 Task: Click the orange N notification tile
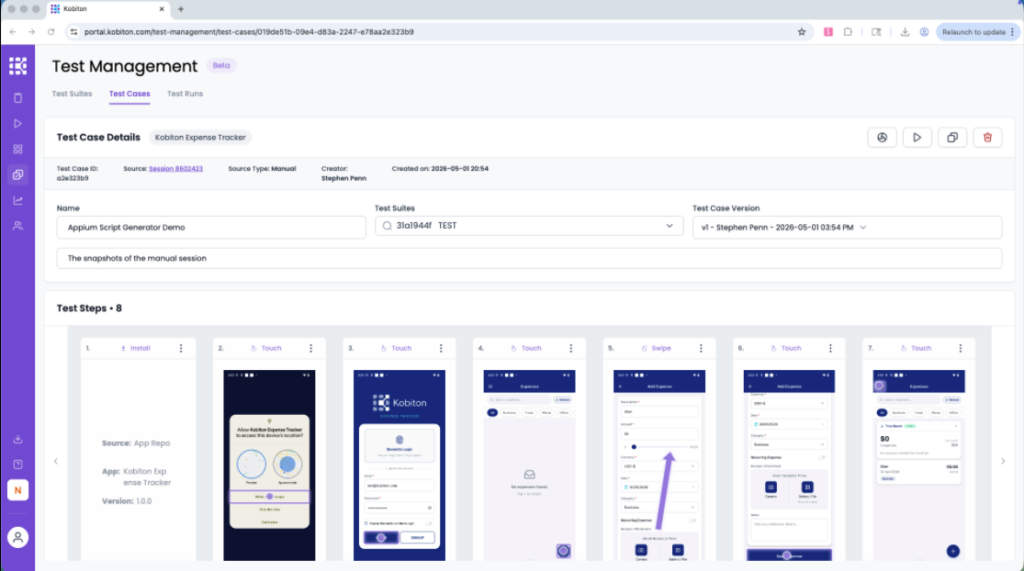pos(18,490)
